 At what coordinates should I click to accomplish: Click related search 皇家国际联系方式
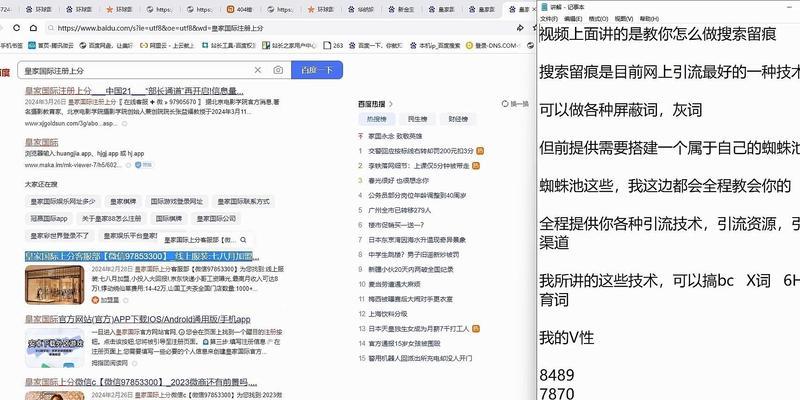pyautogui.click(x=243, y=202)
